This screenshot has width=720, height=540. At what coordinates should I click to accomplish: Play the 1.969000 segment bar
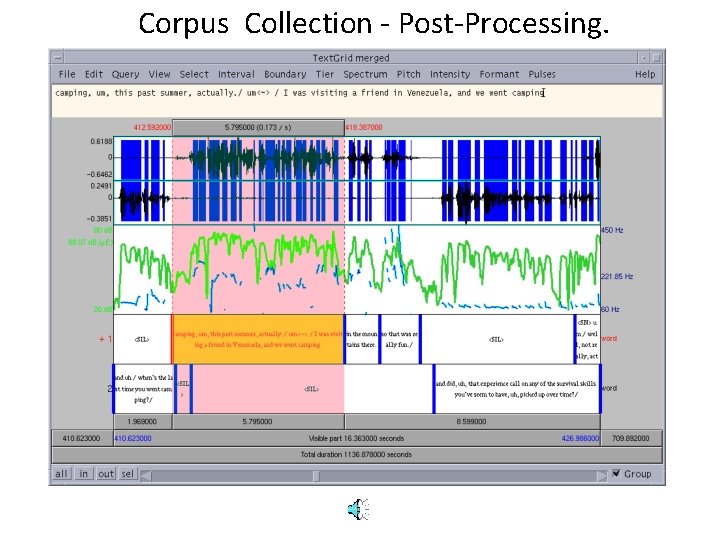click(x=142, y=421)
